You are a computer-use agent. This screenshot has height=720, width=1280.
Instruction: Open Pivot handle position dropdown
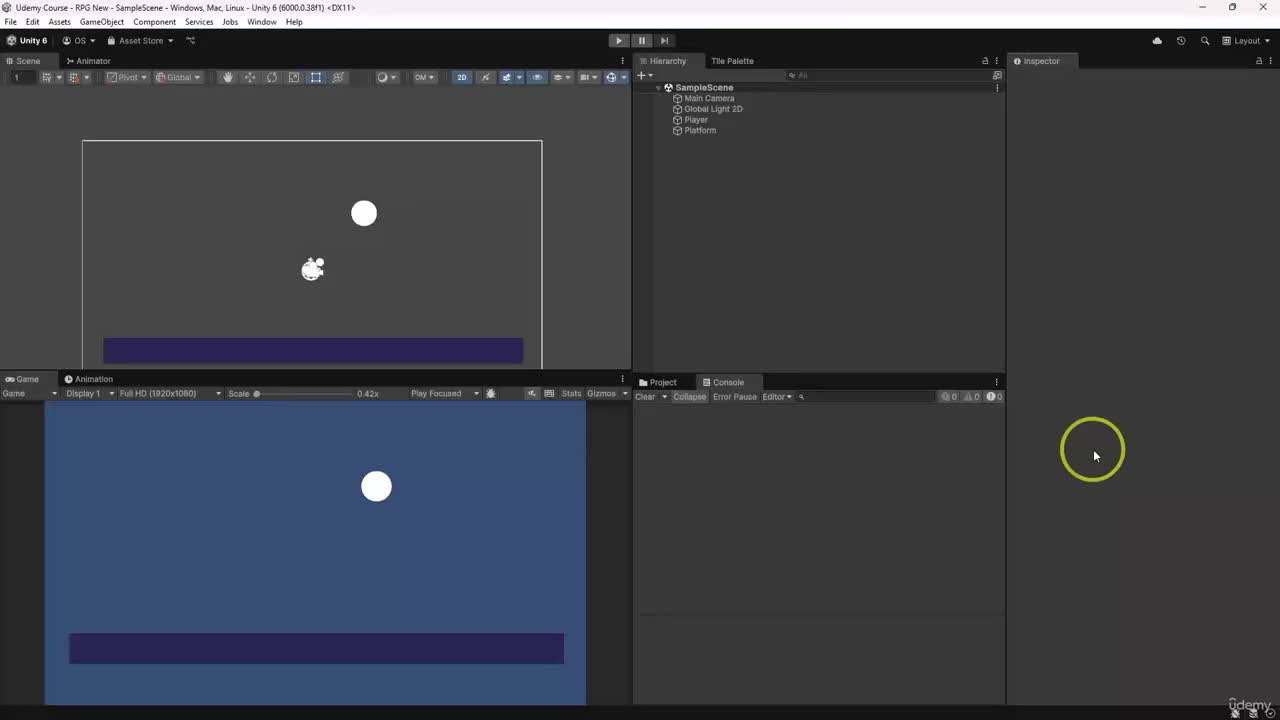tap(127, 77)
